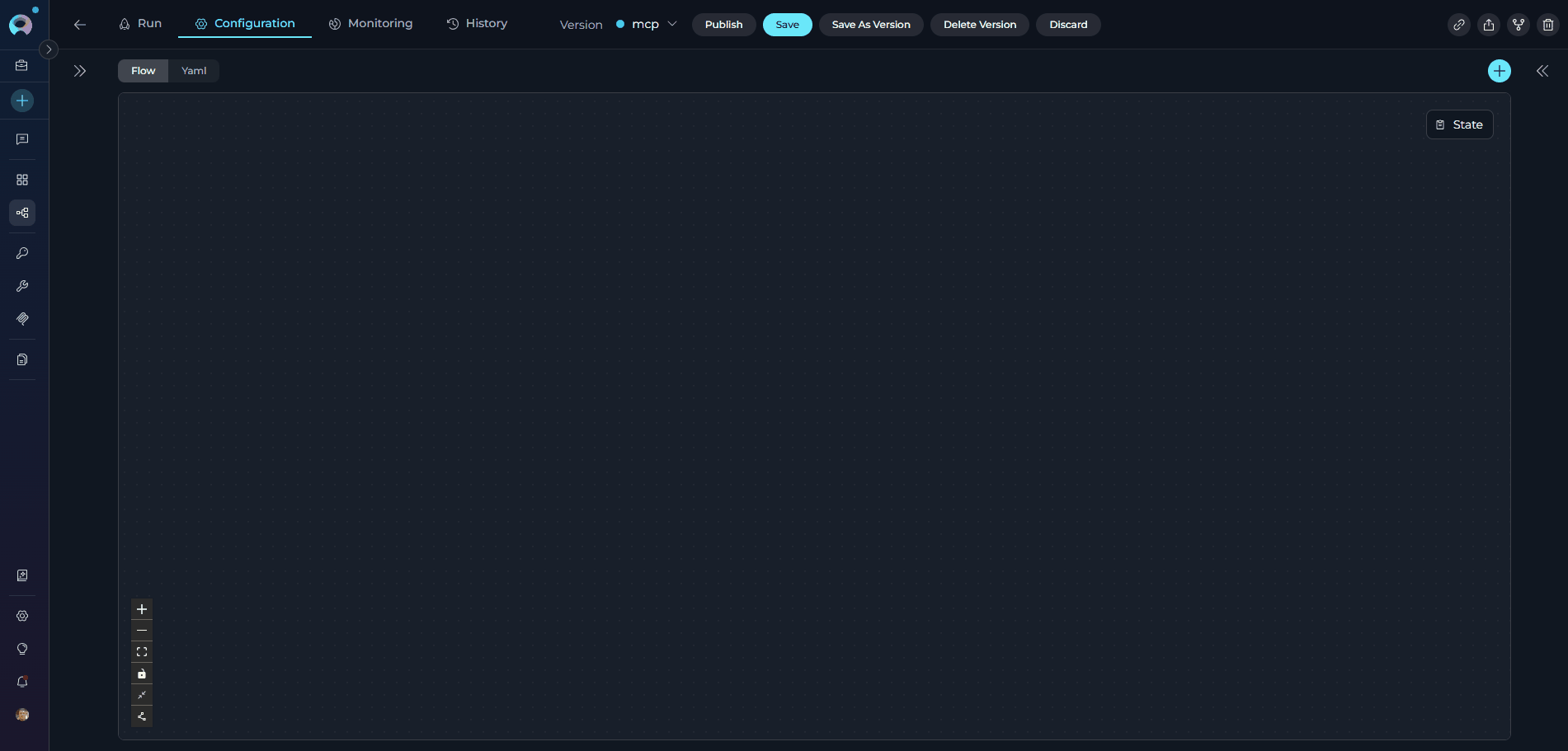
Task: Open the copy link icon in top right
Action: (x=1458, y=25)
